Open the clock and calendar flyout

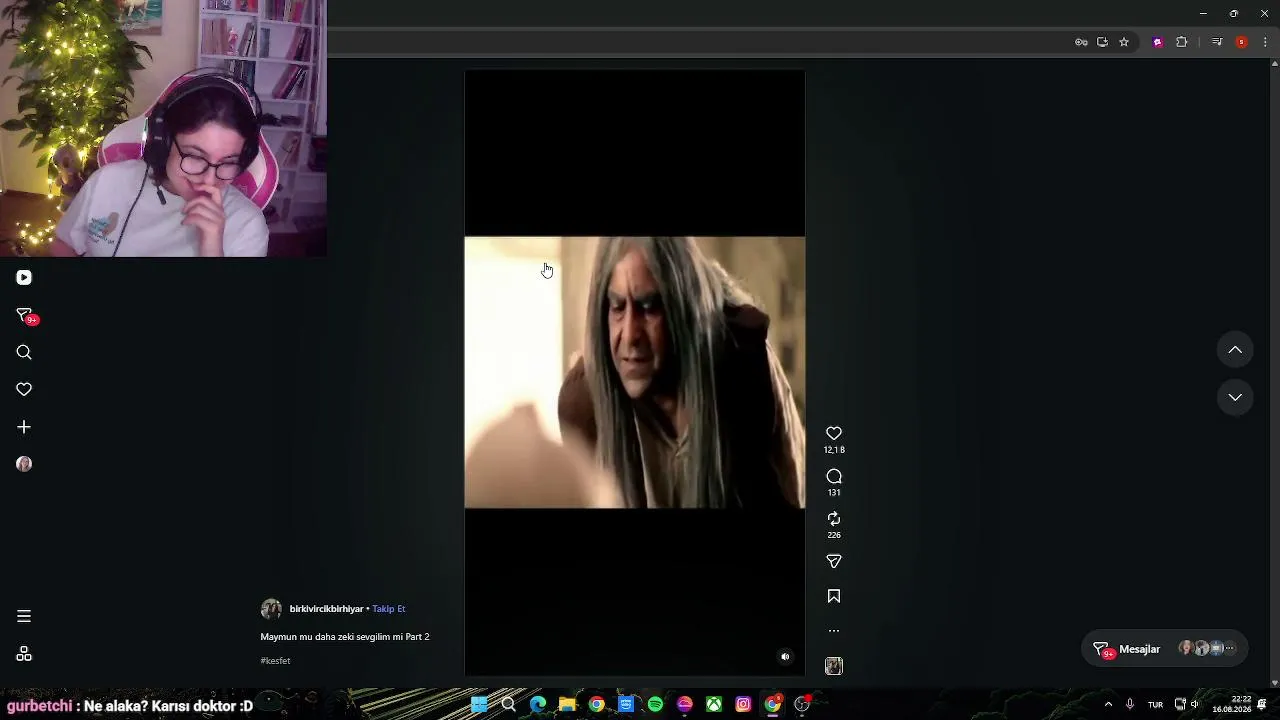tap(1232, 704)
